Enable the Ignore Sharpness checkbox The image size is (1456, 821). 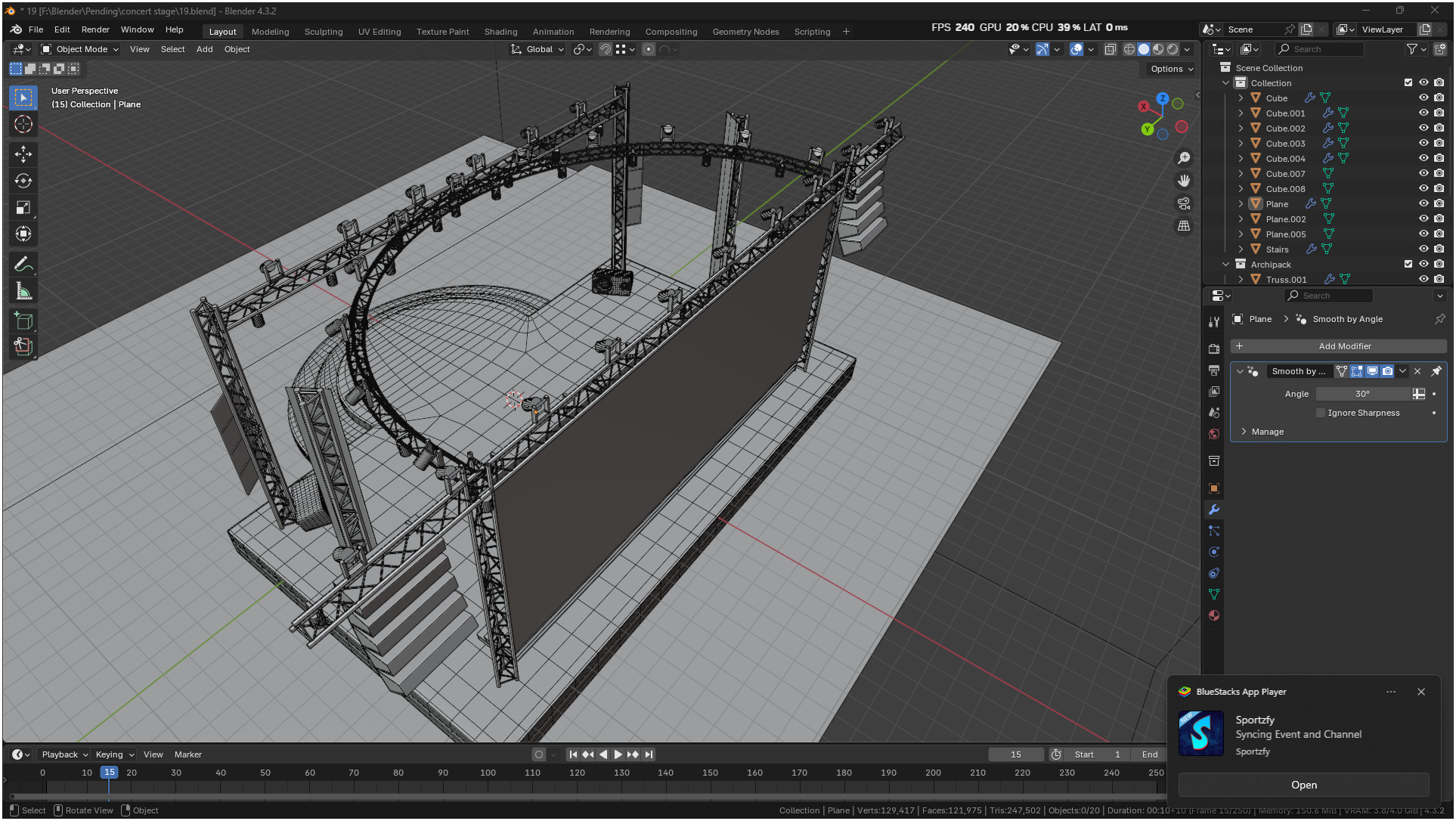[x=1321, y=413]
